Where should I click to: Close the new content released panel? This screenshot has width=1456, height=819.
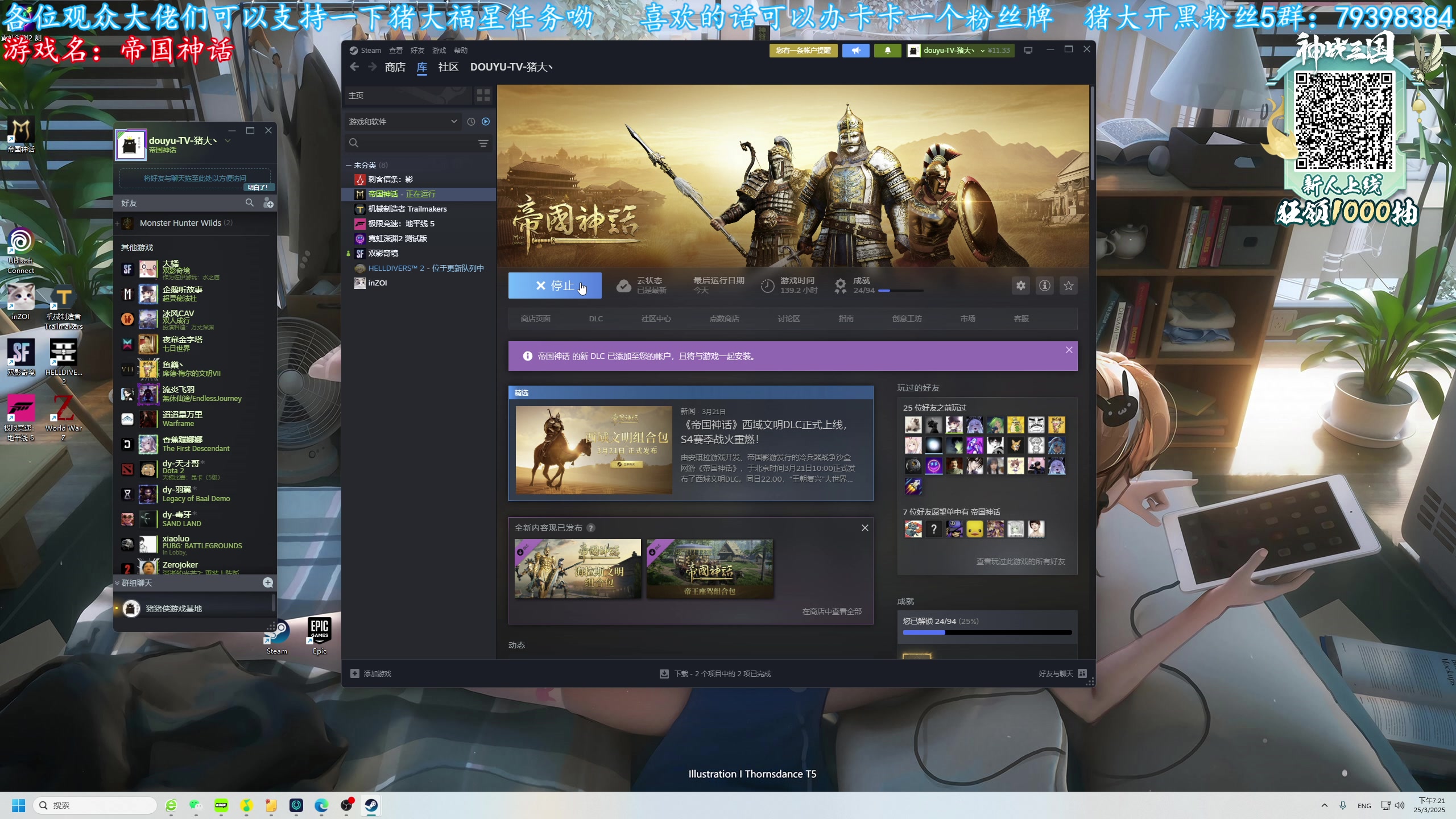[x=865, y=528]
